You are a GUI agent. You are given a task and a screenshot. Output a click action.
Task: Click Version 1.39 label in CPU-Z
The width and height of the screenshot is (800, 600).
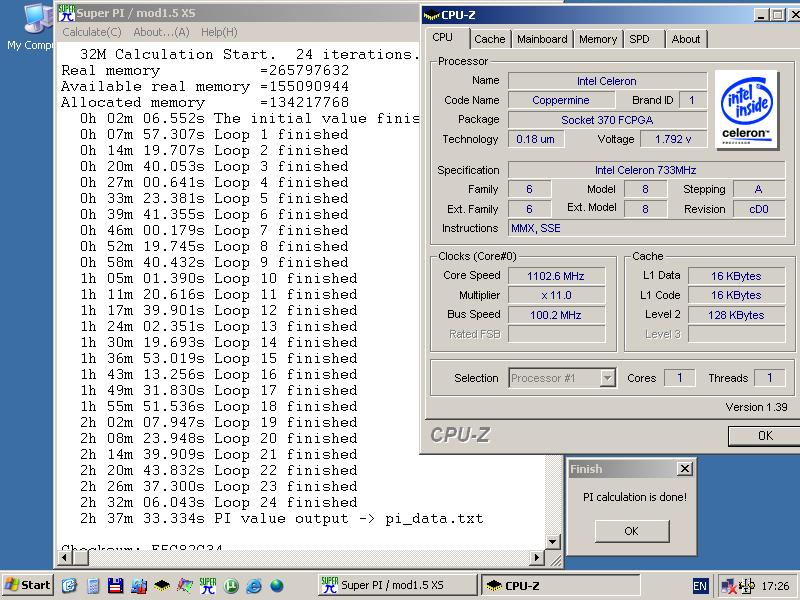(756, 407)
